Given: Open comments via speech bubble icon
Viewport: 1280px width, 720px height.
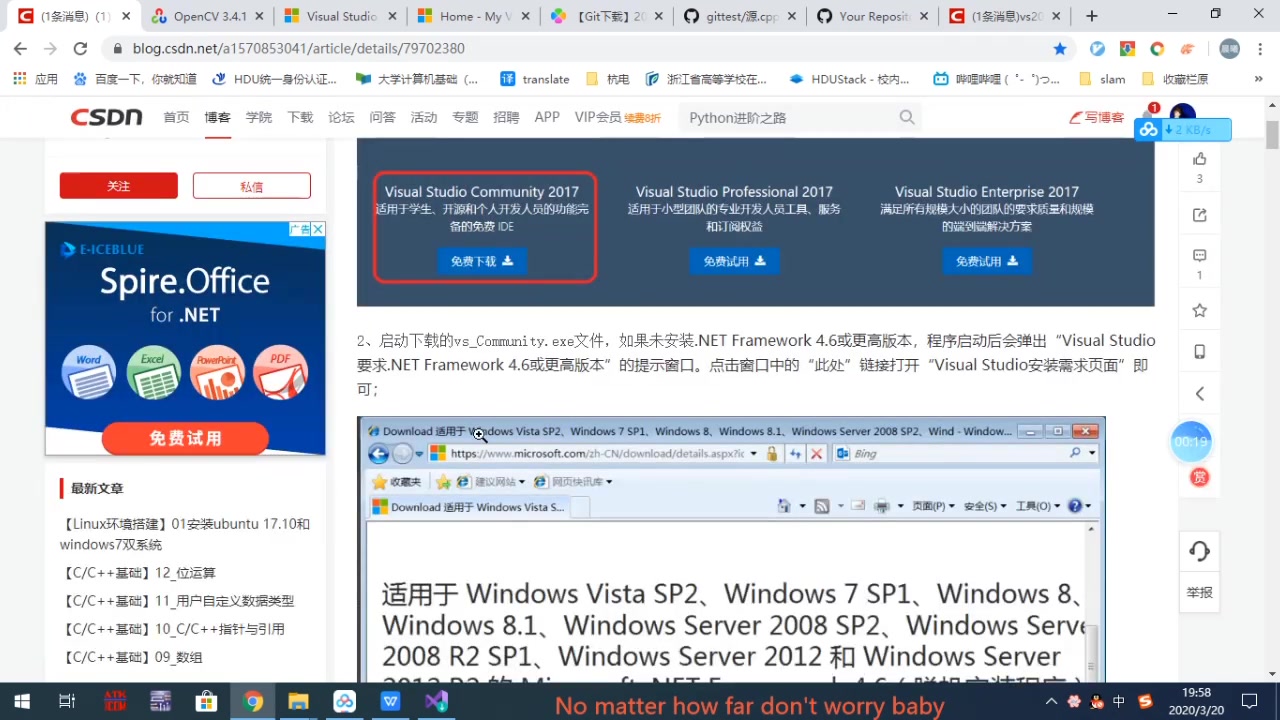Looking at the screenshot, I should click(1200, 255).
